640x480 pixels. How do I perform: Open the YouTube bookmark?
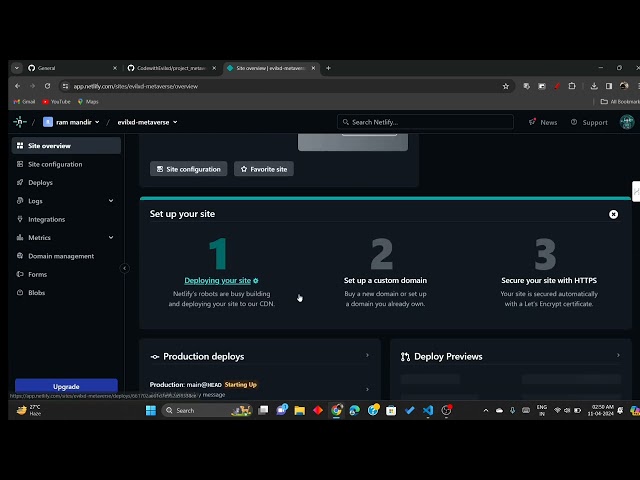(56, 102)
